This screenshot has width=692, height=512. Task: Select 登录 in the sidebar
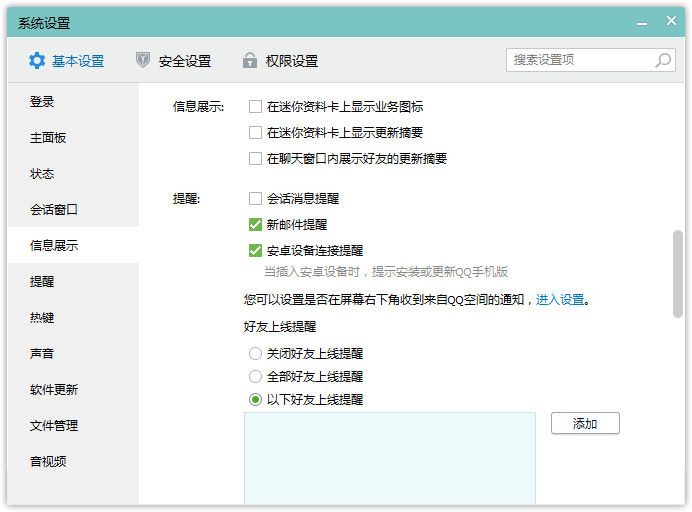pyautogui.click(x=73, y=102)
